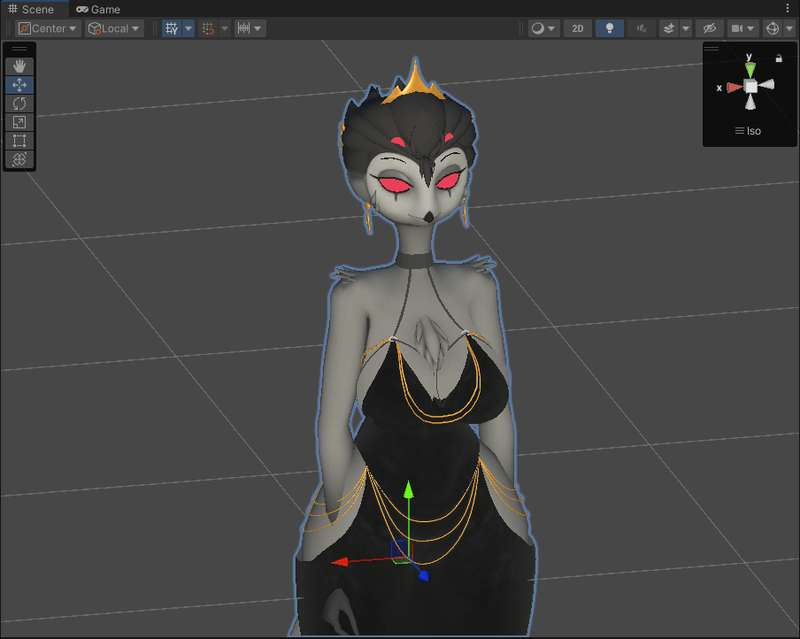Select the Scale tool
Image resolution: width=800 pixels, height=639 pixels.
pyautogui.click(x=19, y=122)
